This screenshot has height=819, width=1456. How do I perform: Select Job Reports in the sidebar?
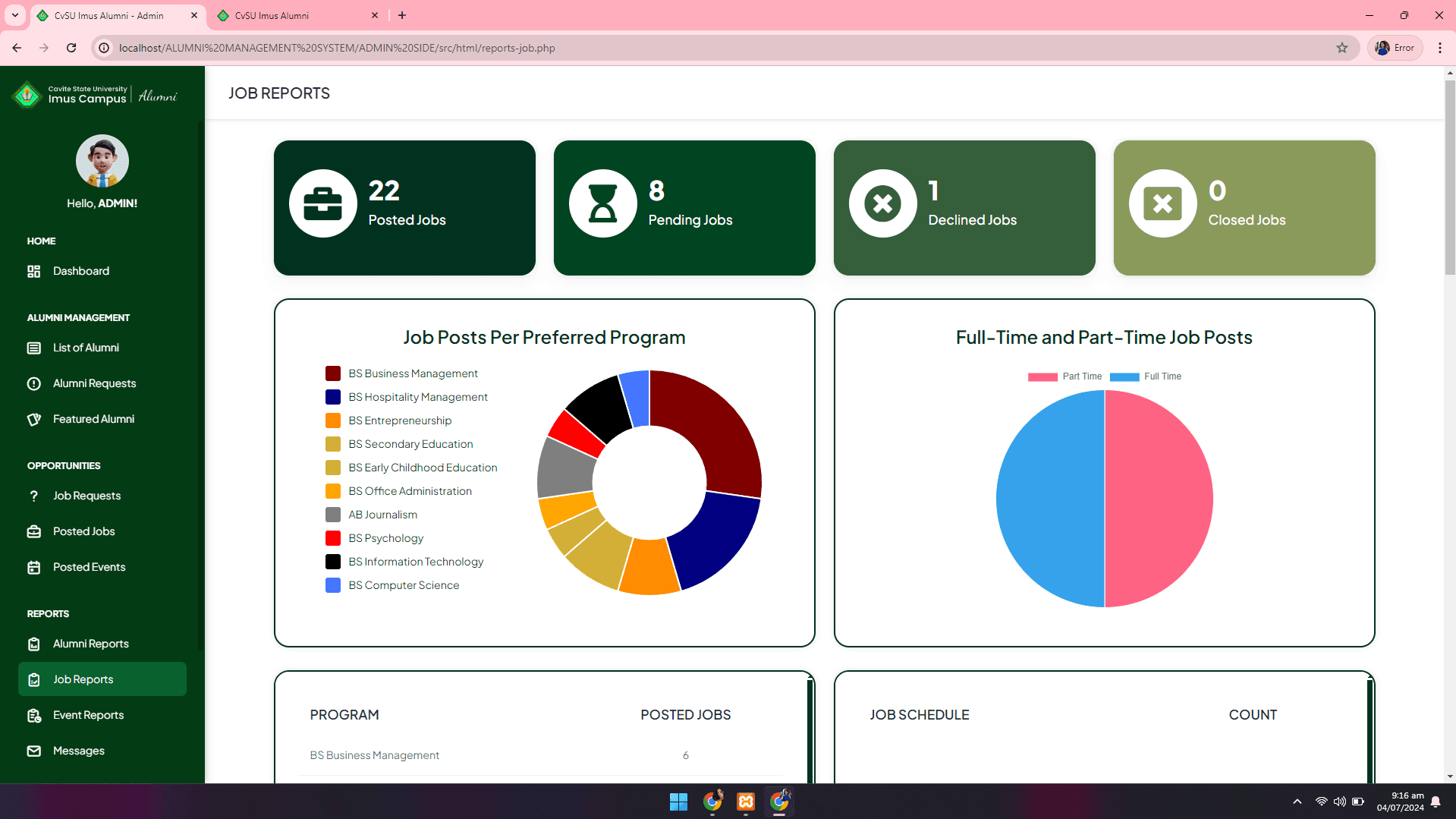102,679
